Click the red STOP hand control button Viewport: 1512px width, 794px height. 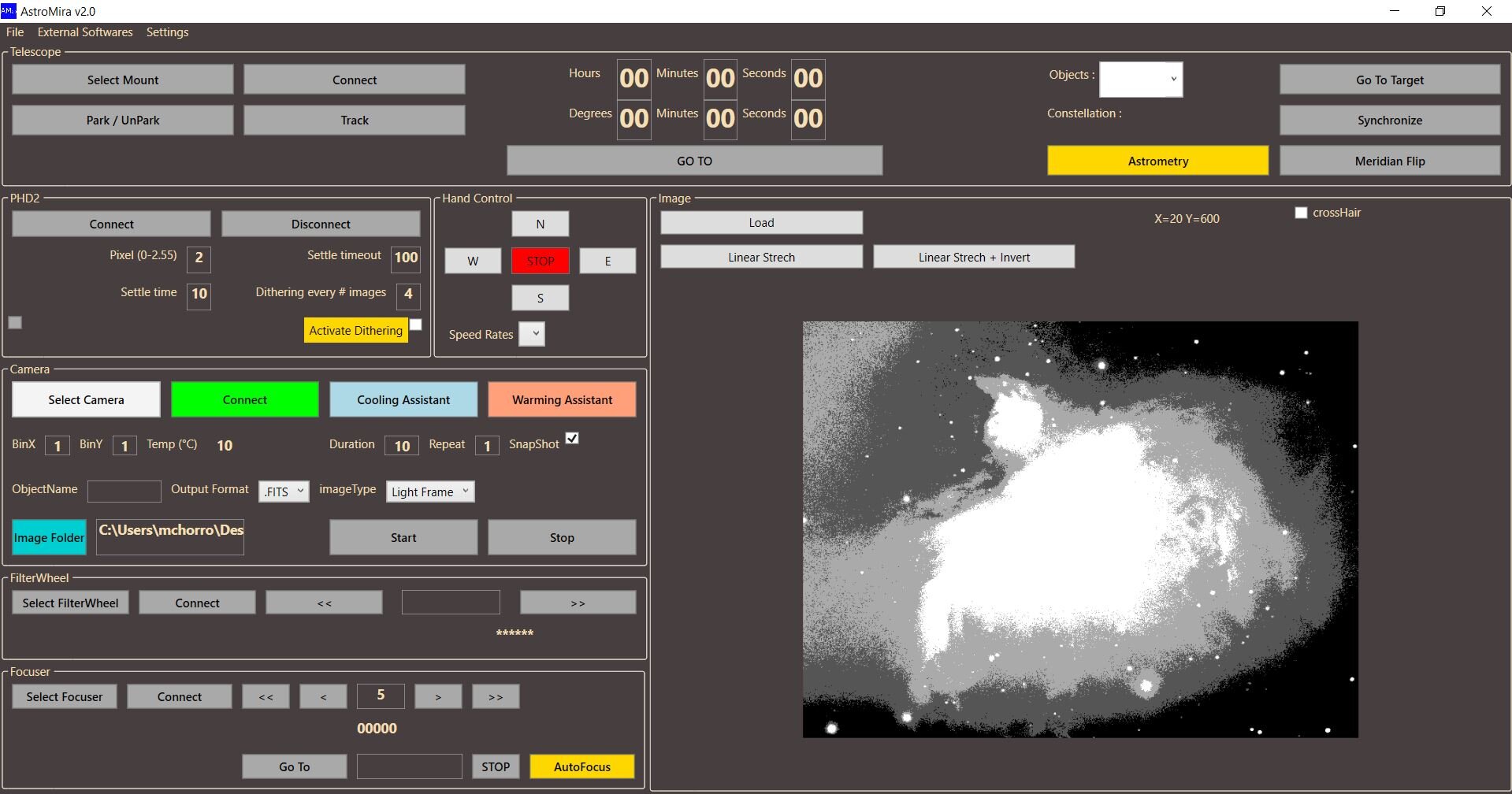[x=540, y=261]
